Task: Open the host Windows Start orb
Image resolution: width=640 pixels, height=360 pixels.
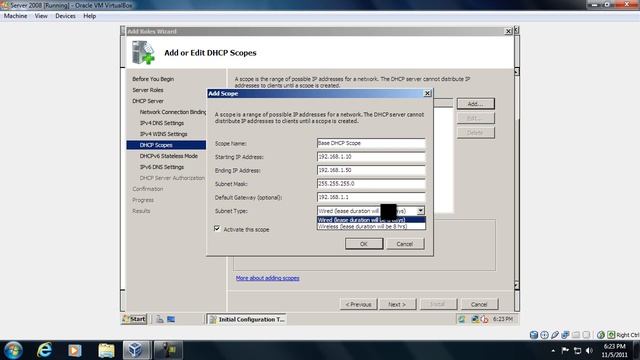Action: [13, 350]
